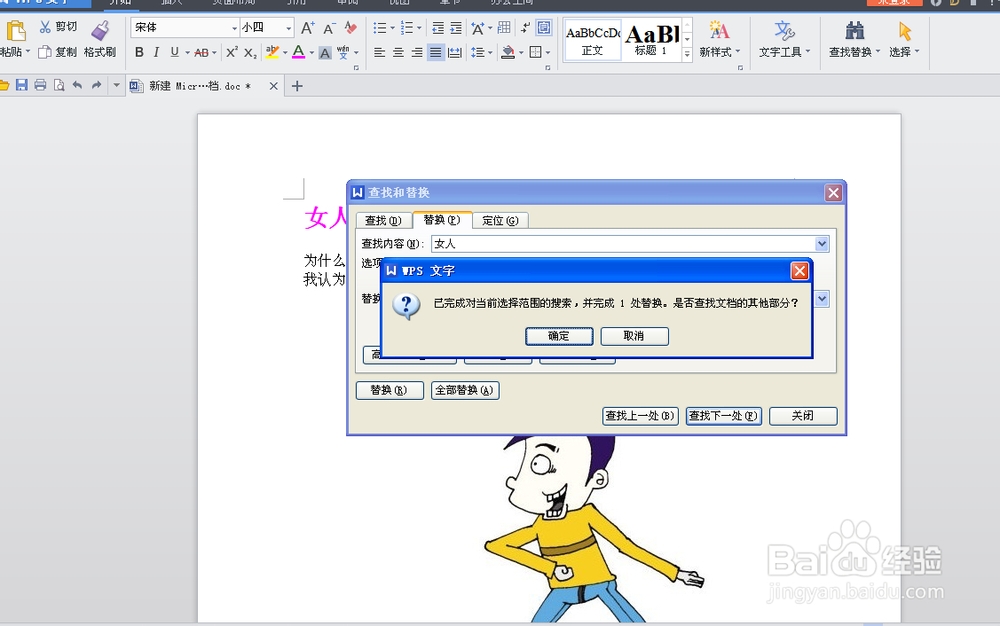Toggle italic formatting
The image size is (1000, 626).
click(x=156, y=52)
